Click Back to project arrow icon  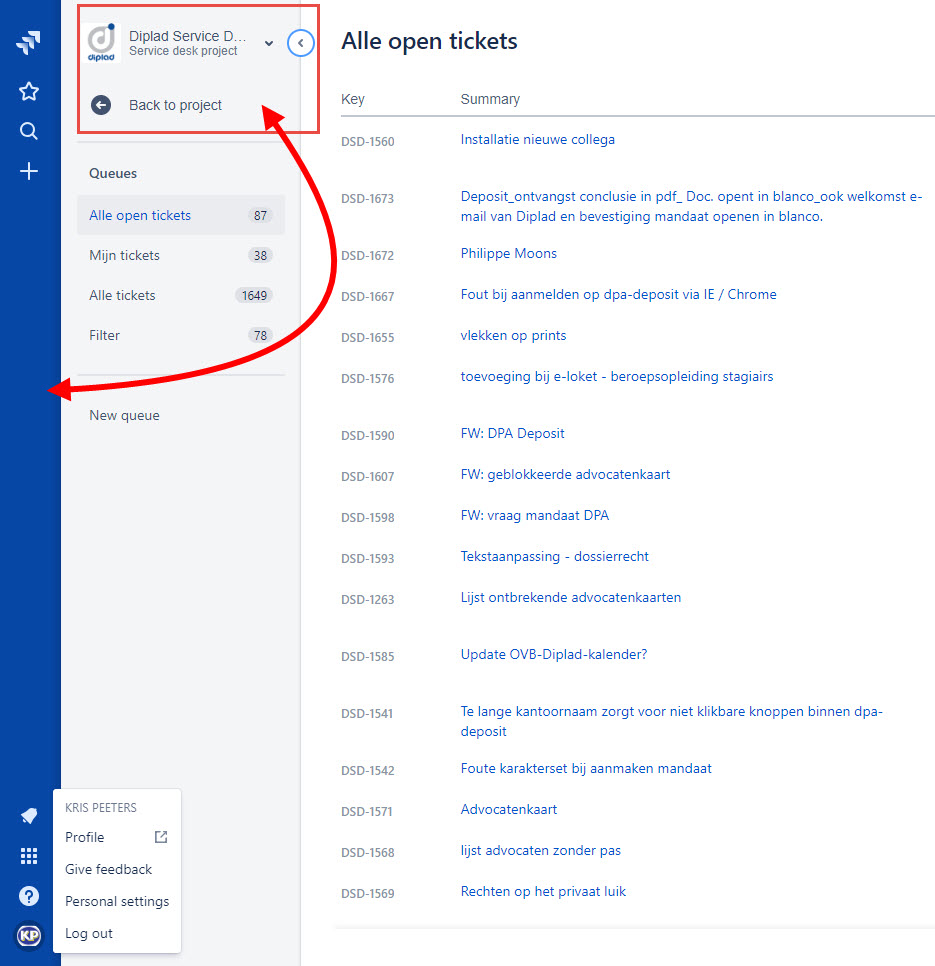[x=101, y=105]
